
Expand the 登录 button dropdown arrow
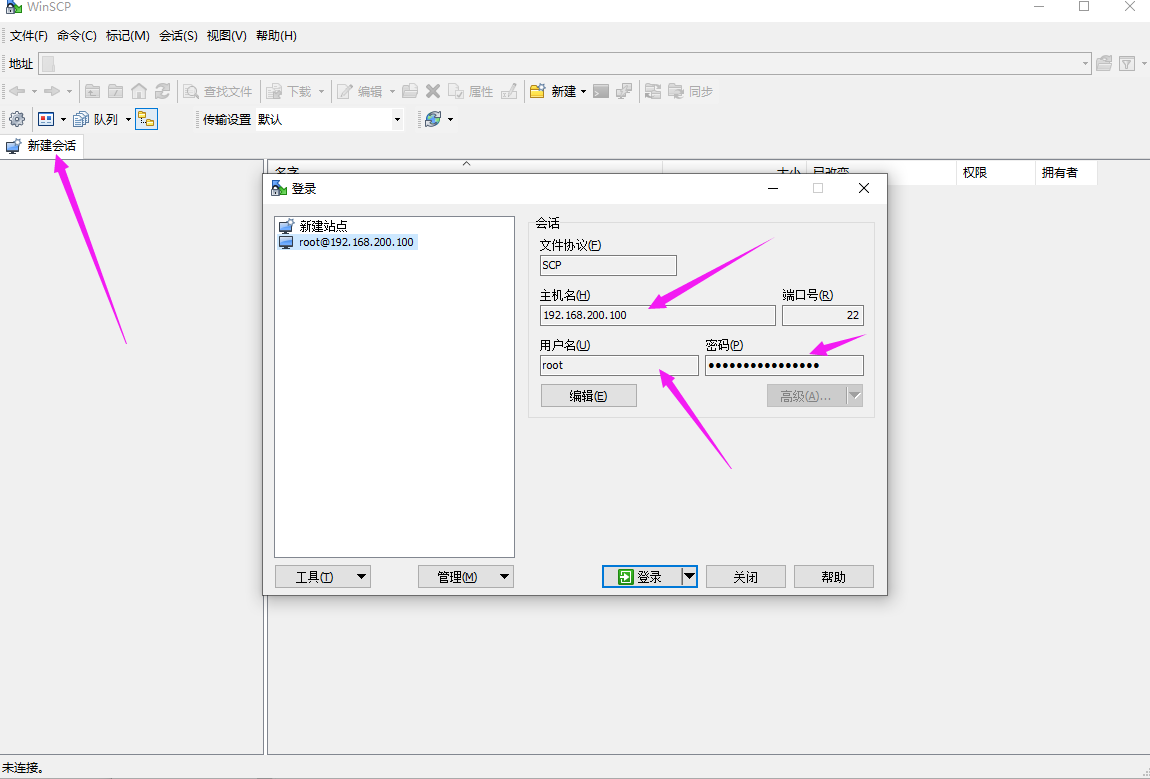689,577
